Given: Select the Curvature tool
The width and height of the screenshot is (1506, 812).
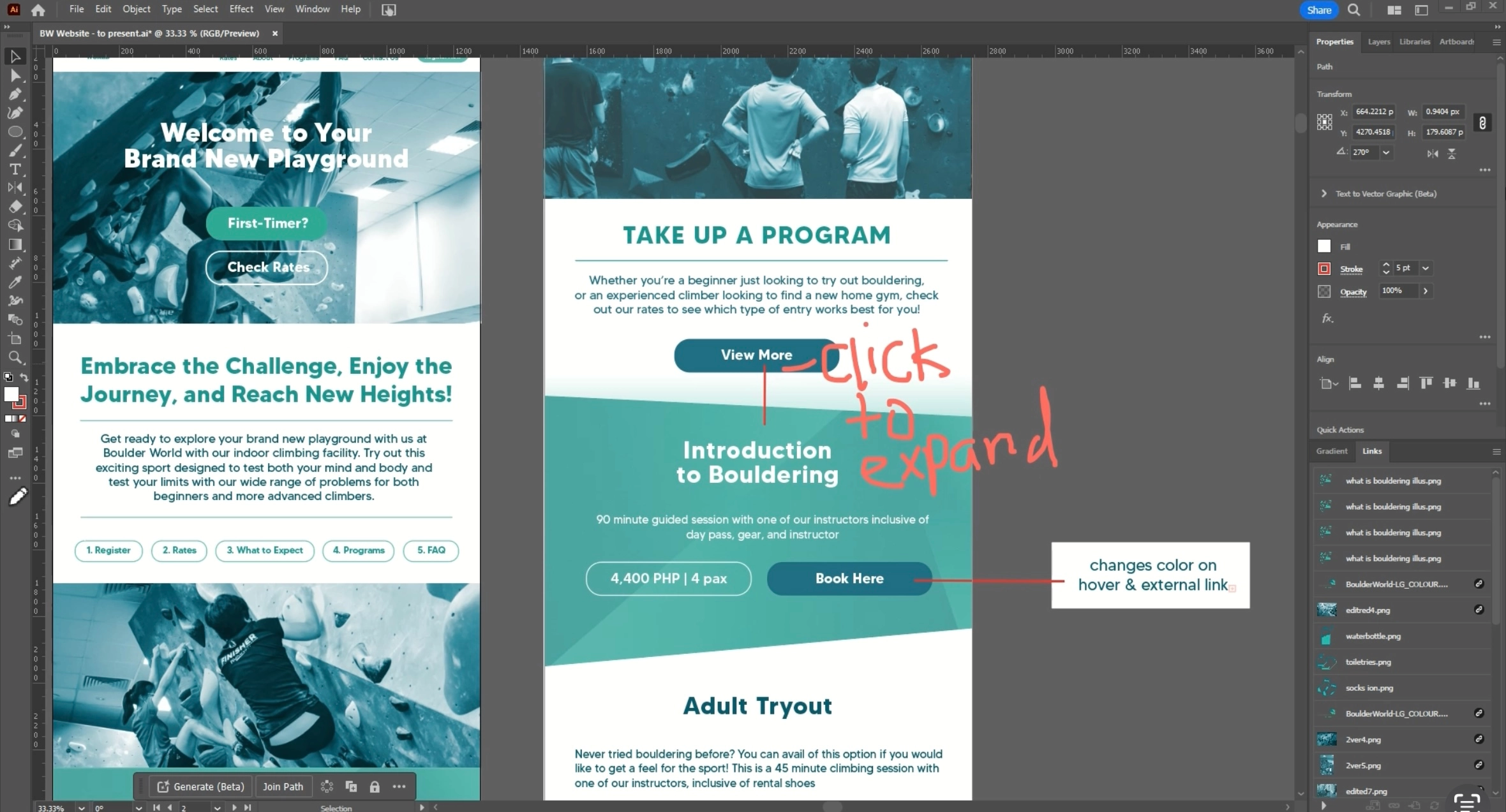Looking at the screenshot, I should pyautogui.click(x=15, y=113).
